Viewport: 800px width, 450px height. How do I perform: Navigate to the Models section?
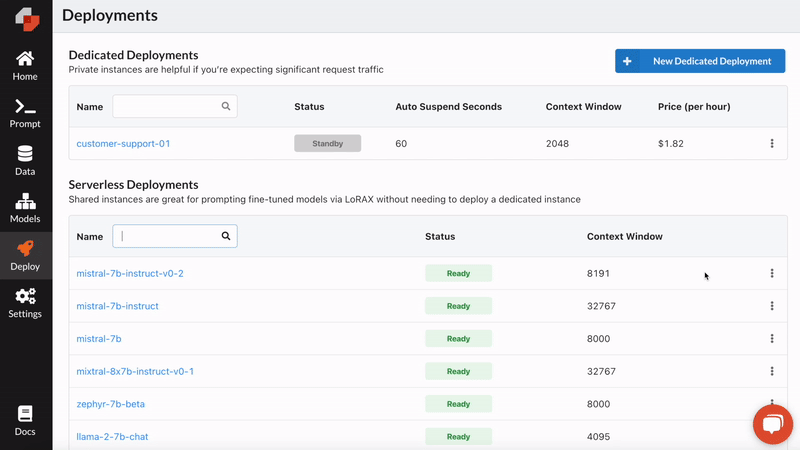click(x=26, y=208)
